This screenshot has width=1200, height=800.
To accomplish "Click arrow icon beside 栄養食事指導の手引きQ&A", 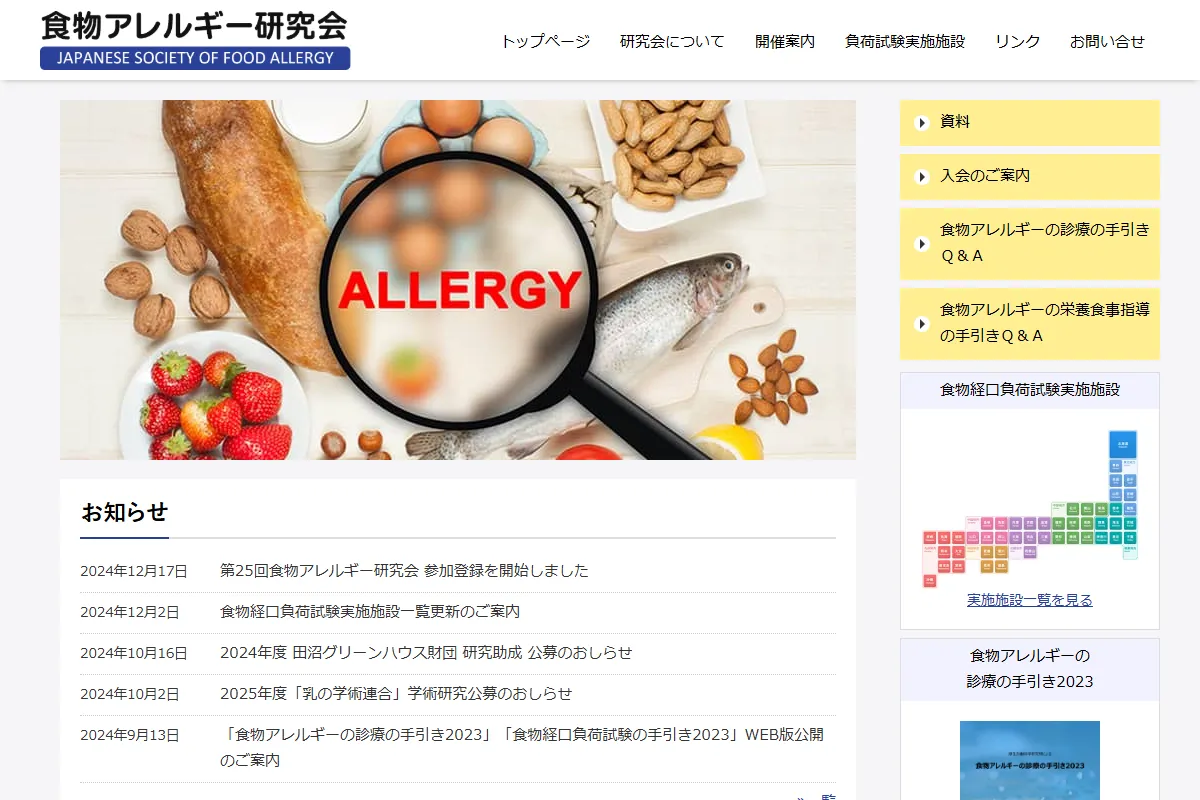I will point(922,324).
